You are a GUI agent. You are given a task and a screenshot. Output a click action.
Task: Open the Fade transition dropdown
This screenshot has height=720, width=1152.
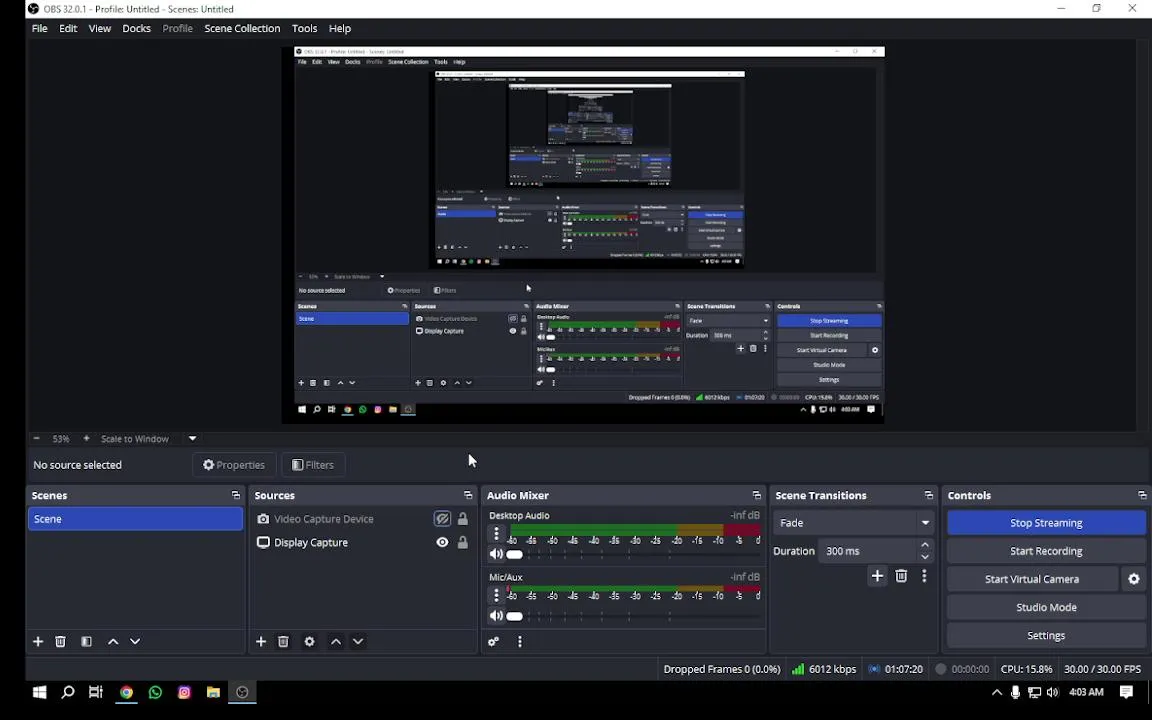[853, 523]
